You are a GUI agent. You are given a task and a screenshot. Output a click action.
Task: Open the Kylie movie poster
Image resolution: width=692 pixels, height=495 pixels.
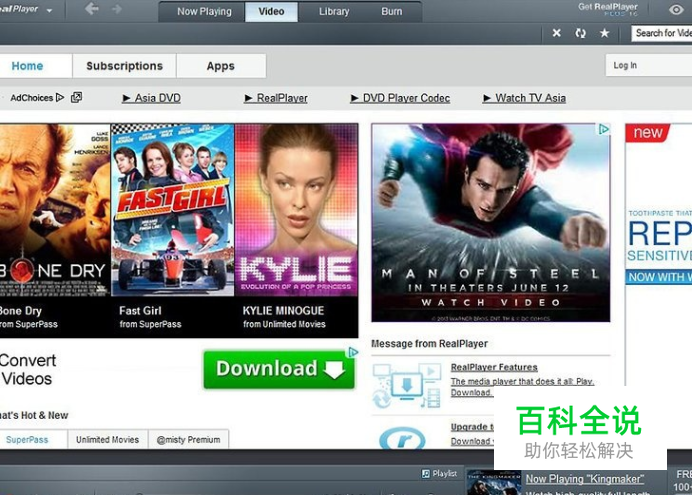[x=297, y=210]
